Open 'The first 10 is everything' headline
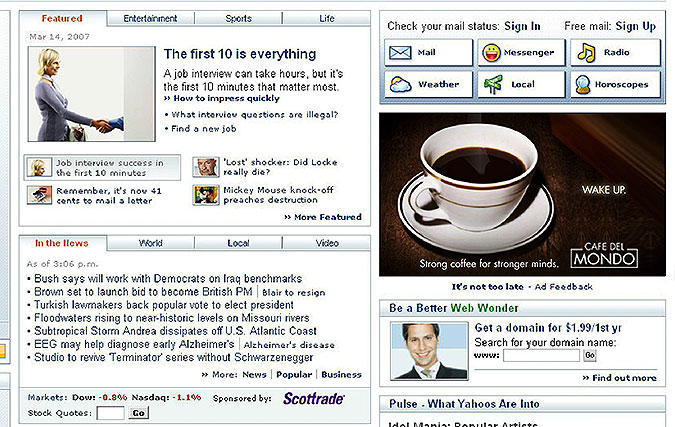The image size is (675, 427). pos(240,54)
